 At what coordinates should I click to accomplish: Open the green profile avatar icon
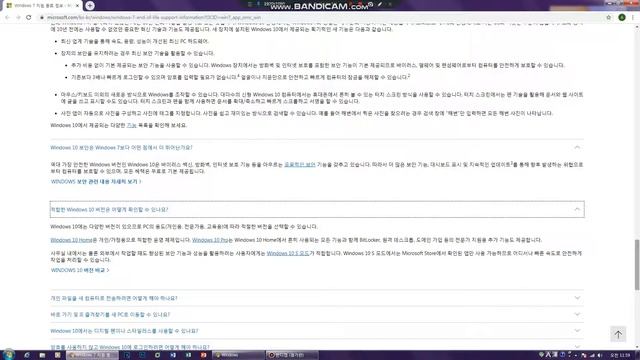tap(622, 18)
